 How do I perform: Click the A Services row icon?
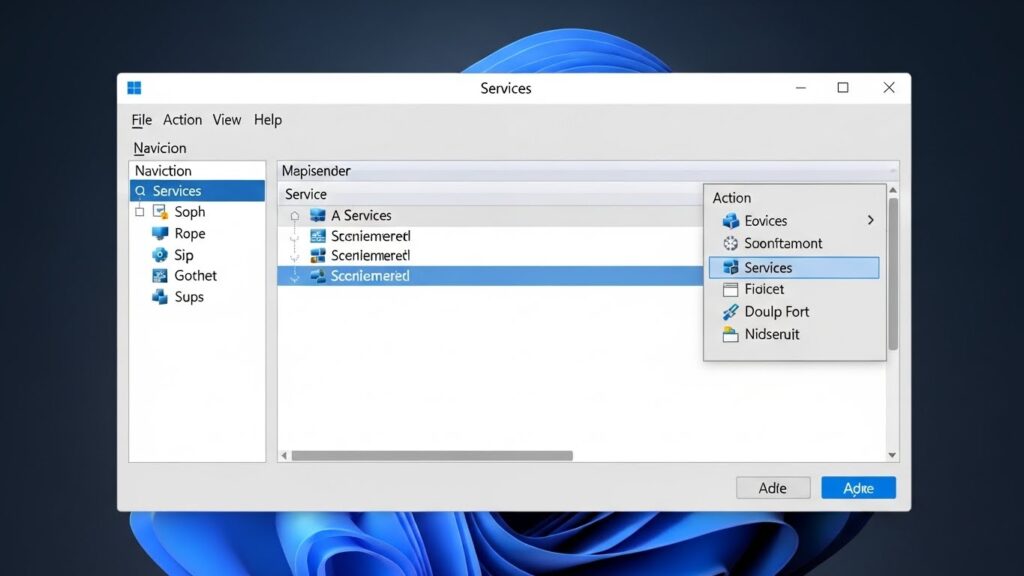(318, 215)
